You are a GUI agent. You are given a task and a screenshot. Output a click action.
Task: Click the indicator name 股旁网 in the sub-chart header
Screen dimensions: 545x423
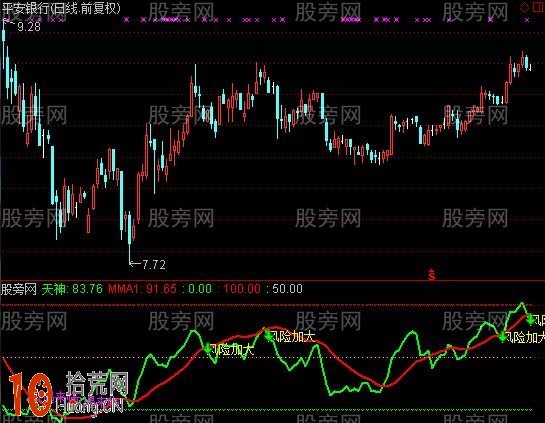click(x=19, y=289)
